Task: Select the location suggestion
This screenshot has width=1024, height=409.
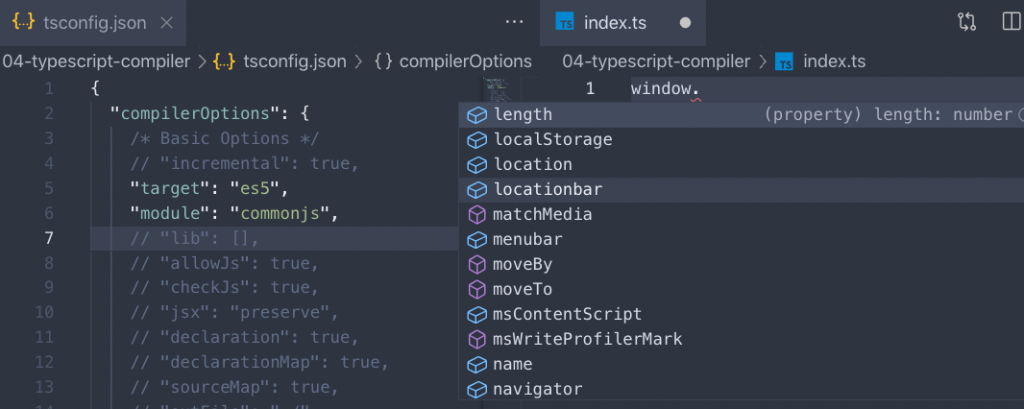Action: pyautogui.click(x=741, y=165)
